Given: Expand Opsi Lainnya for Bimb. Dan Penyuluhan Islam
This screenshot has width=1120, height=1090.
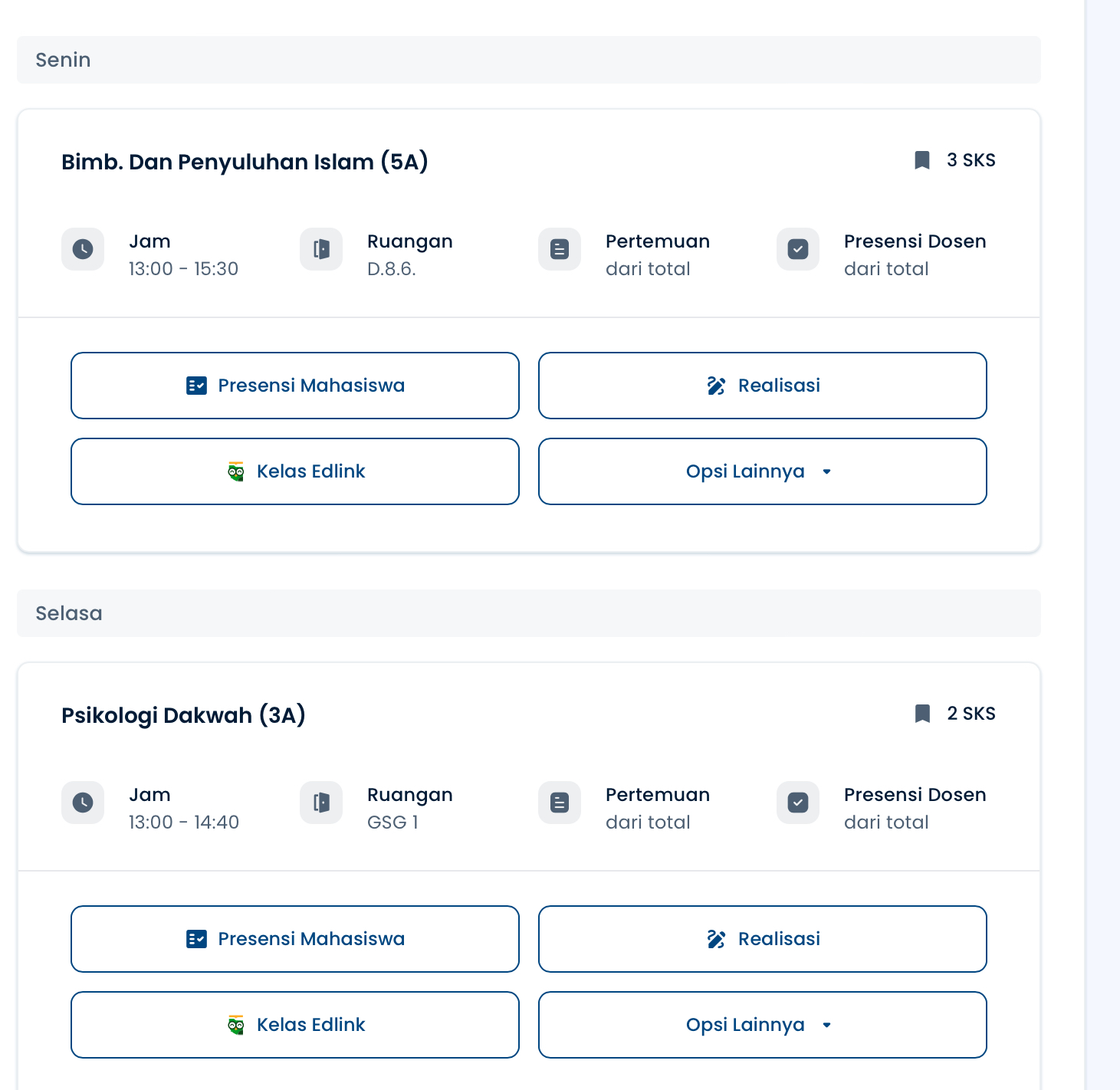Looking at the screenshot, I should 762,471.
